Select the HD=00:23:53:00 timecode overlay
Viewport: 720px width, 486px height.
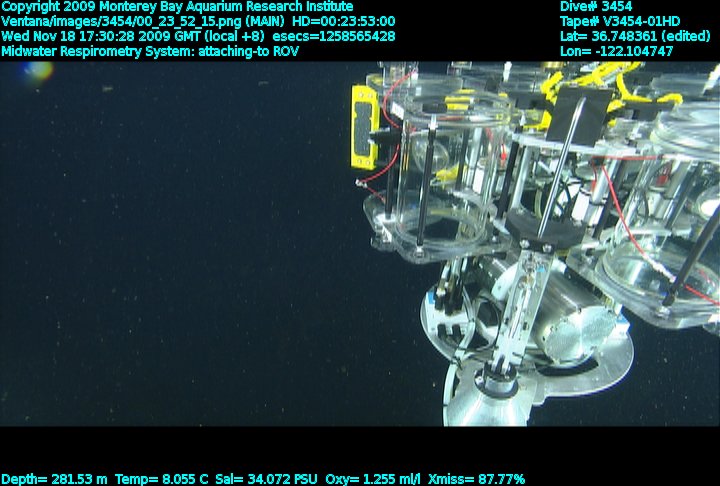pos(343,21)
